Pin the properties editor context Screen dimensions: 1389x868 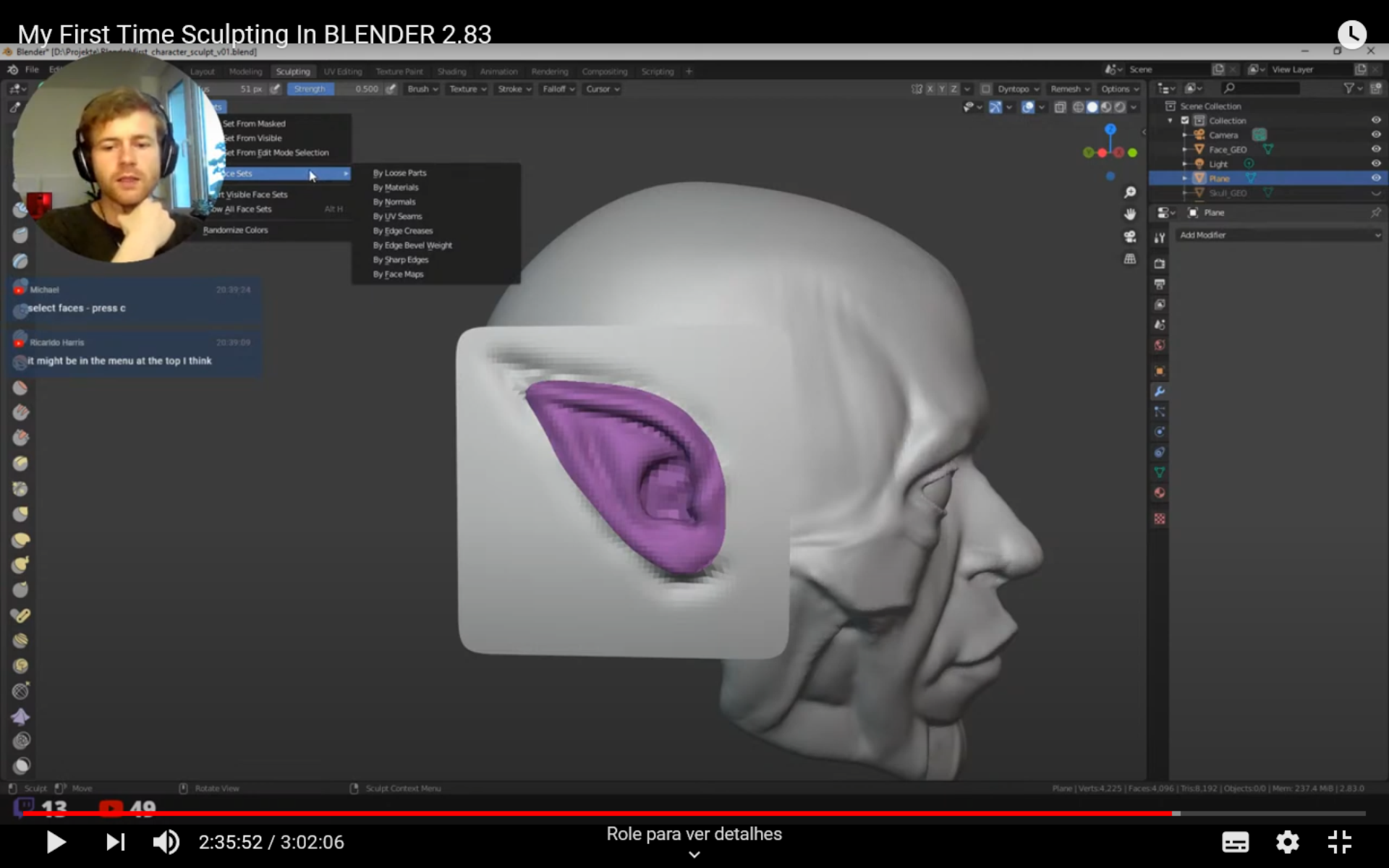point(1375,213)
